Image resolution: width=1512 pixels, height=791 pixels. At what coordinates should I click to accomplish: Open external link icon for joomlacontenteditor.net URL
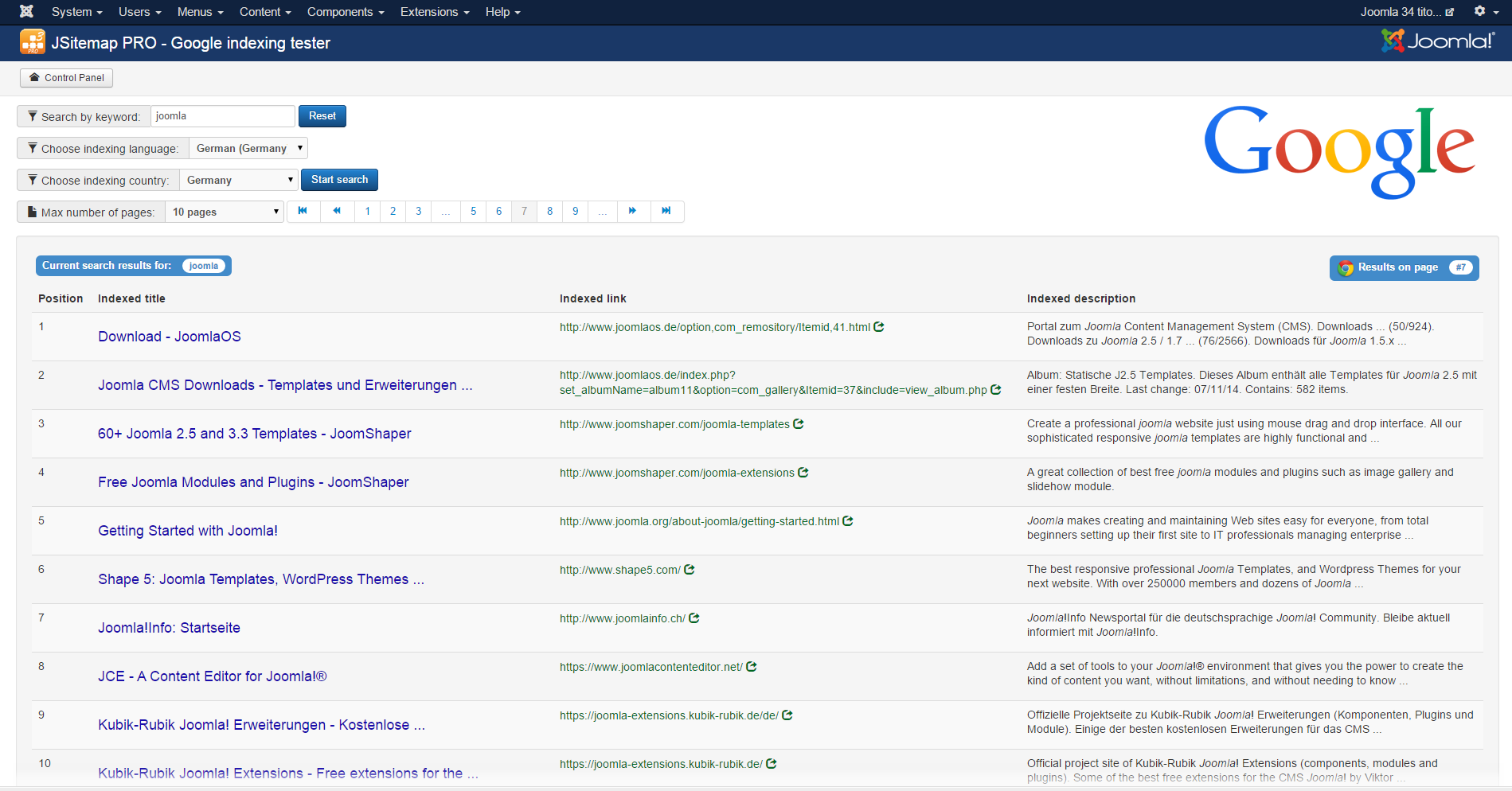pos(752,667)
